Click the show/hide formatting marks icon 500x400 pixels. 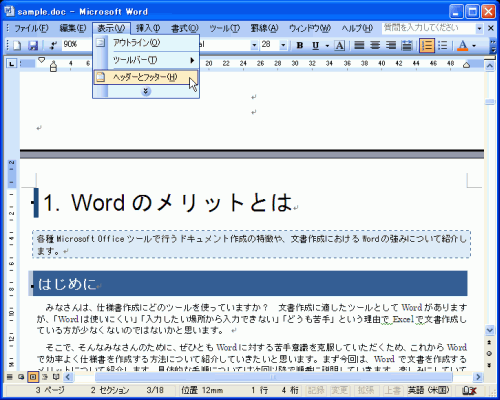click(53, 45)
